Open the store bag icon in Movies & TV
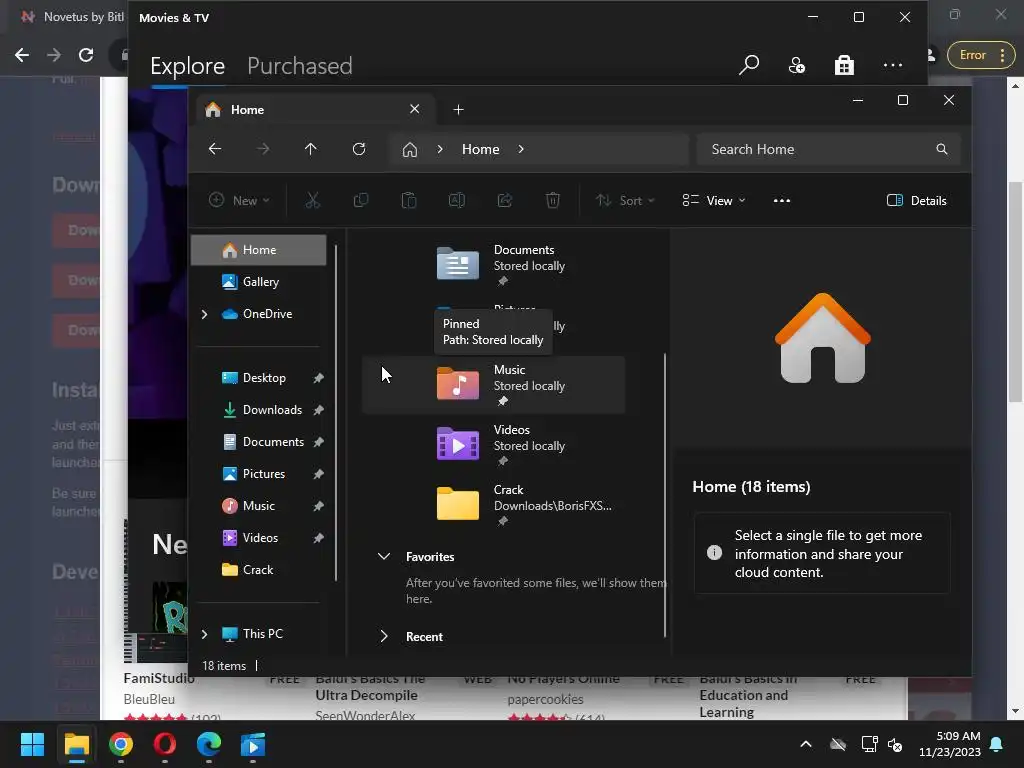Viewport: 1024px width, 768px height. click(844, 65)
